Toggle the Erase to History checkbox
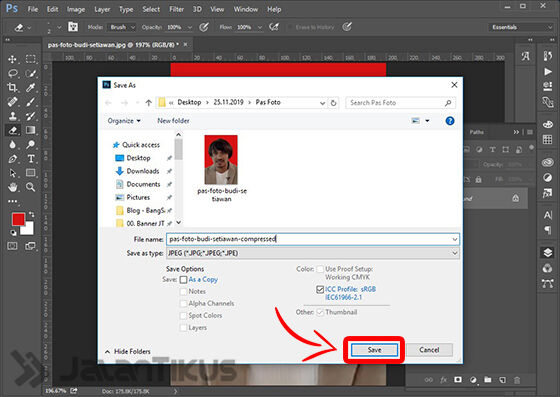560x397 pixels. point(290,27)
